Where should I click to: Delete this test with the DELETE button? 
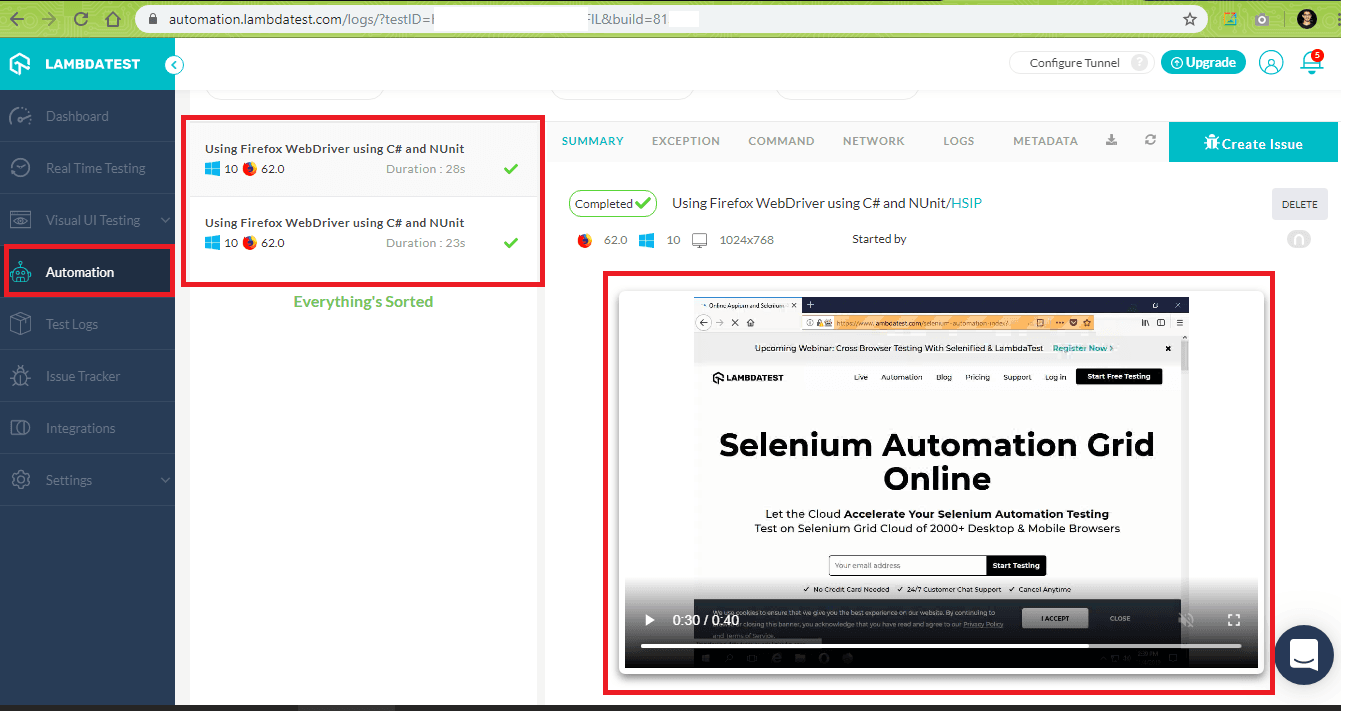(x=1299, y=204)
